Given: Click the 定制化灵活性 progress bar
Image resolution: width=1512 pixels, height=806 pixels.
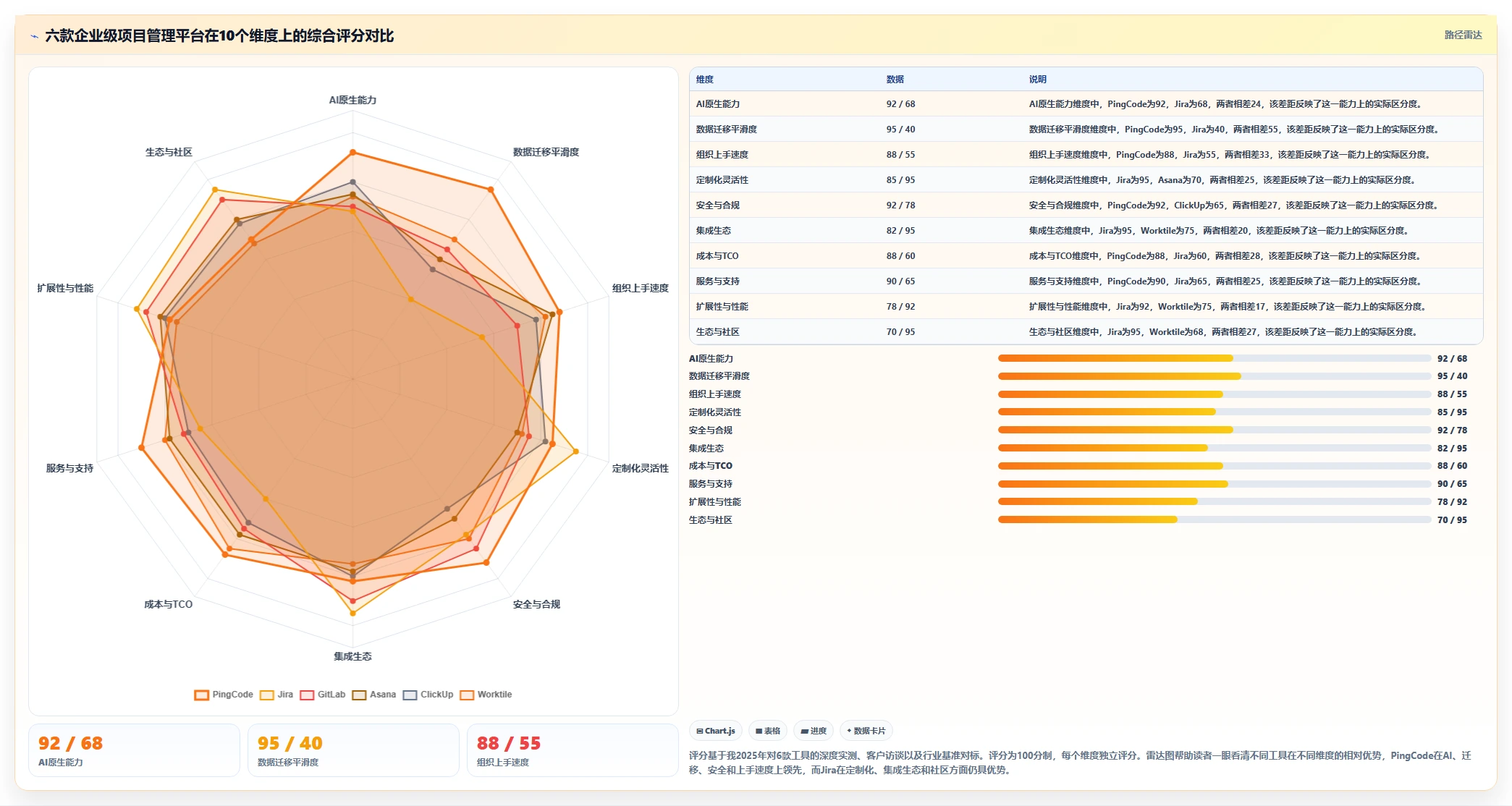Looking at the screenshot, I should pos(1215,412).
